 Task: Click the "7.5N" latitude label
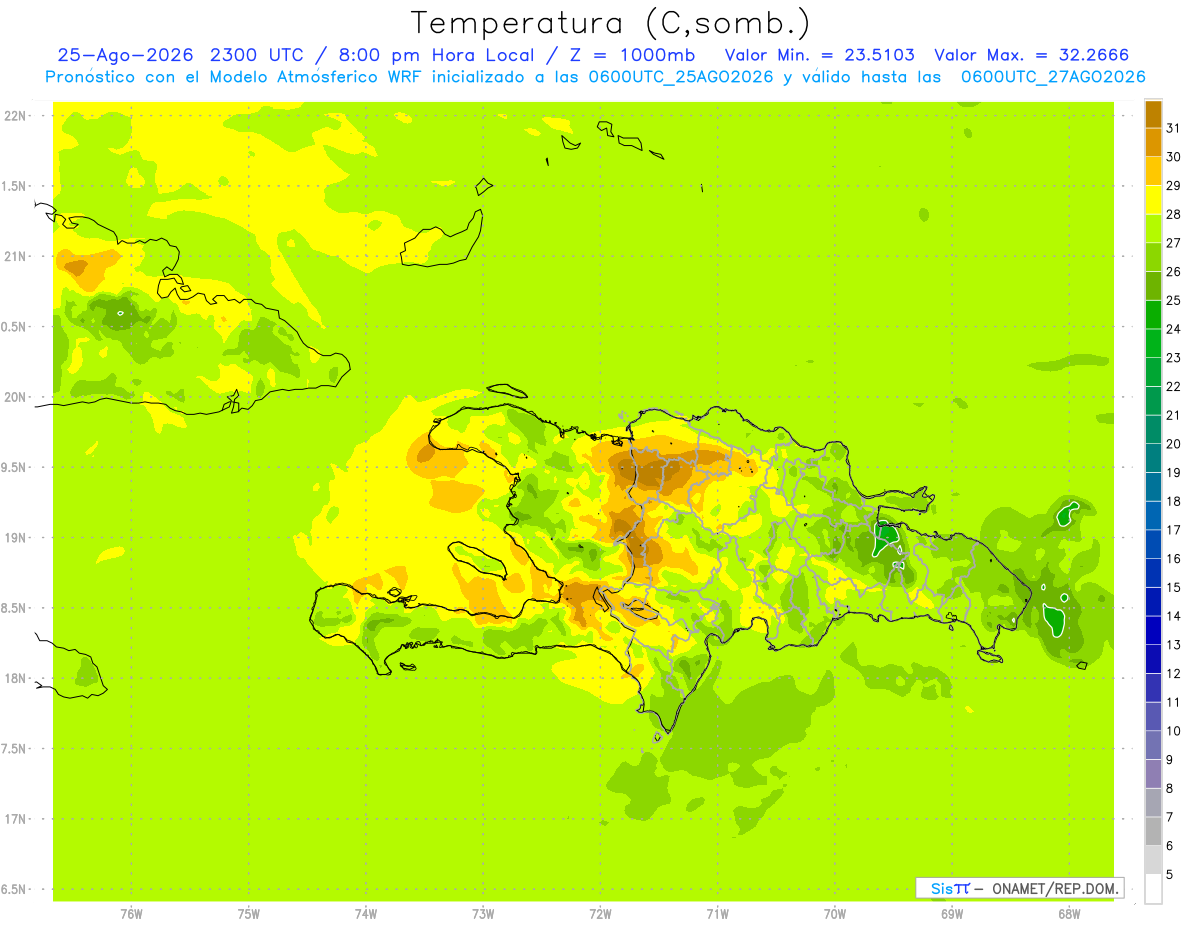tap(15, 749)
